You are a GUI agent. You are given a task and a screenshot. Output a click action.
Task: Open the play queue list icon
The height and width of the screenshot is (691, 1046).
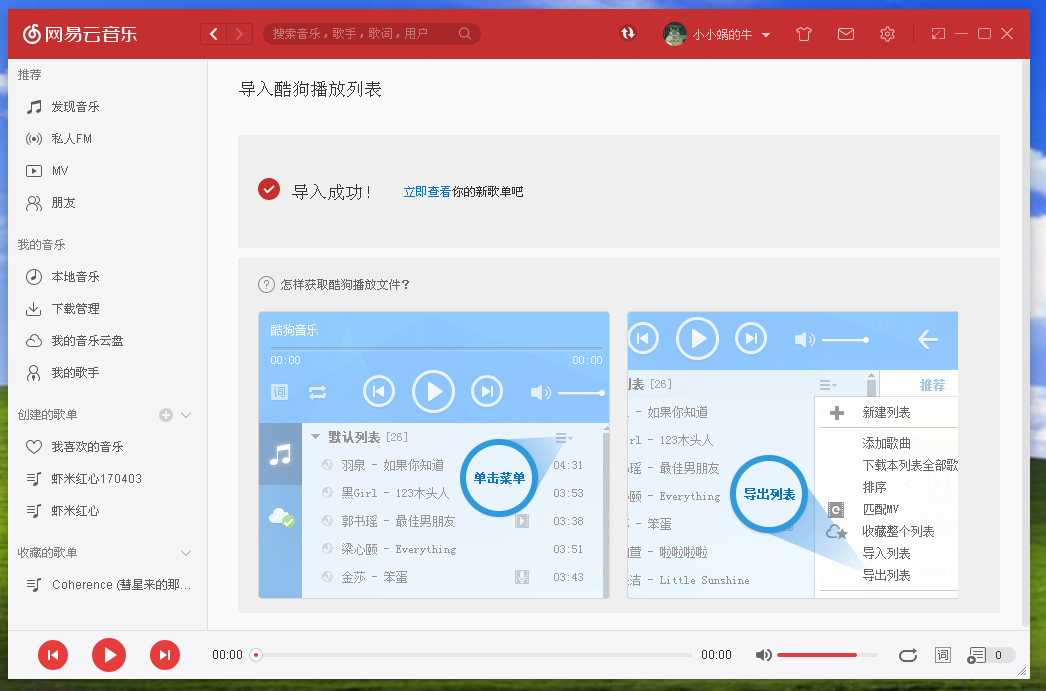click(976, 655)
